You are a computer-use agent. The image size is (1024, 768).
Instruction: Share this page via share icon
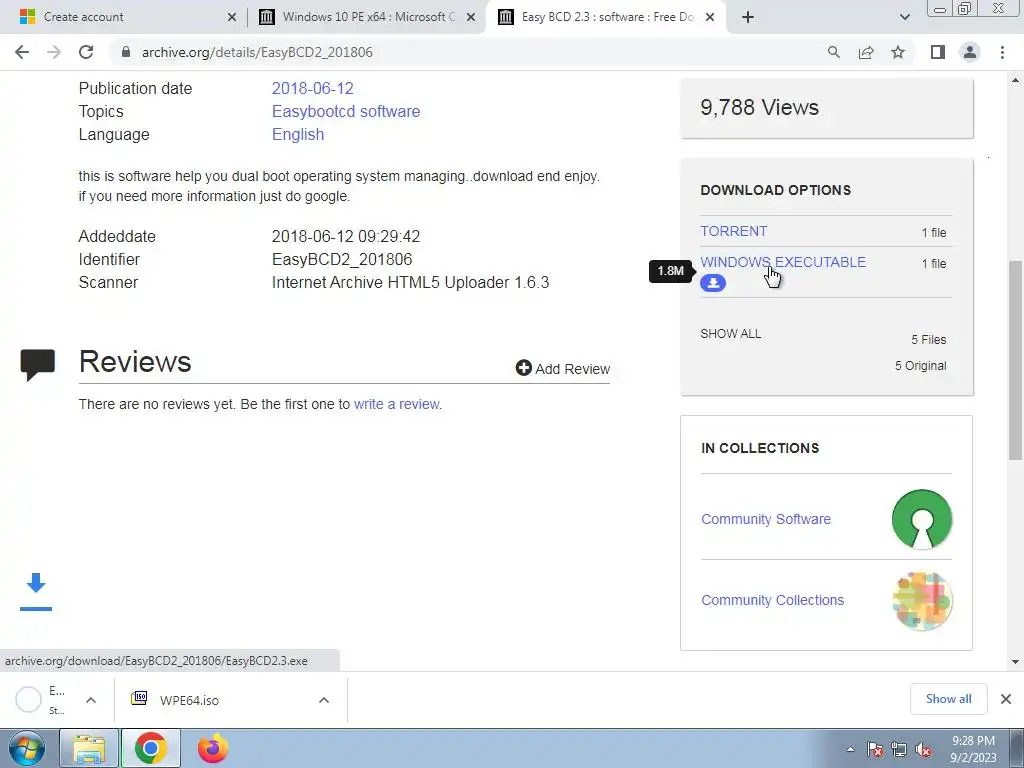pos(866,52)
